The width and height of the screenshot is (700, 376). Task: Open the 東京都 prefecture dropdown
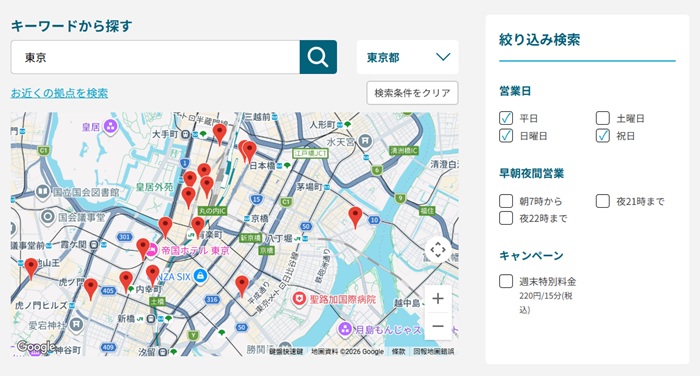407,57
